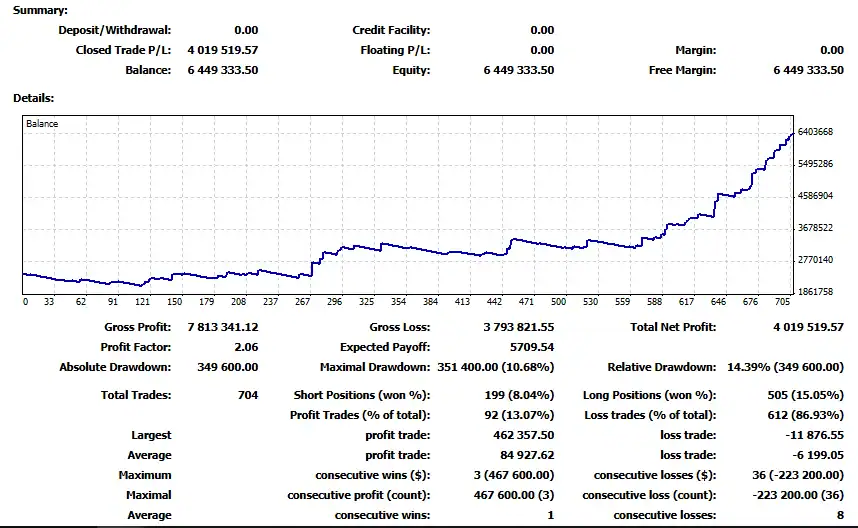This screenshot has height=528, width=858.
Task: Click the average profit trade value 84 927.62
Action: tap(527, 455)
